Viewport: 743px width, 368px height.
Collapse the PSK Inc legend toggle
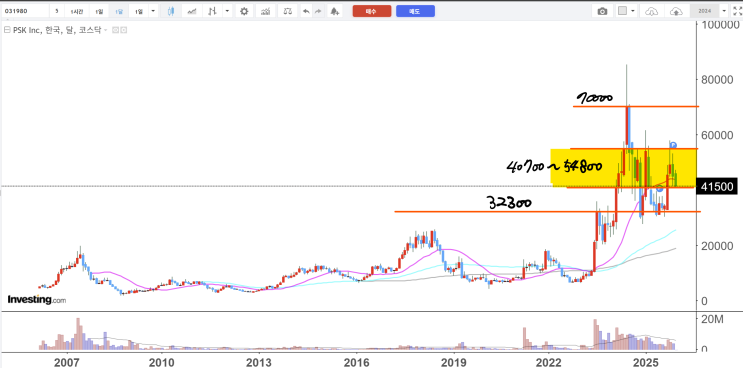(7, 30)
